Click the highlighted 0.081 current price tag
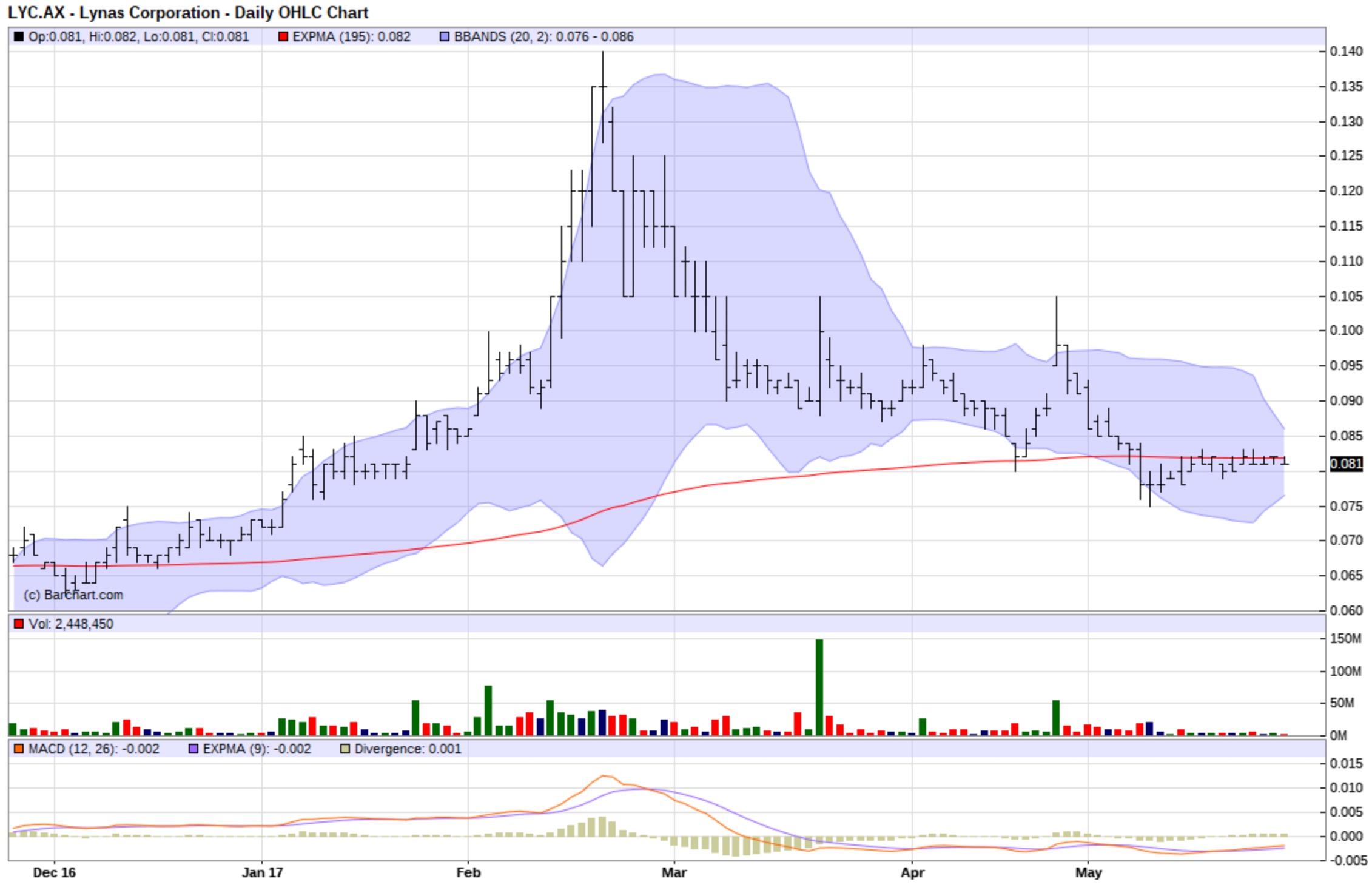This screenshot has width=1372, height=890. [x=1347, y=464]
